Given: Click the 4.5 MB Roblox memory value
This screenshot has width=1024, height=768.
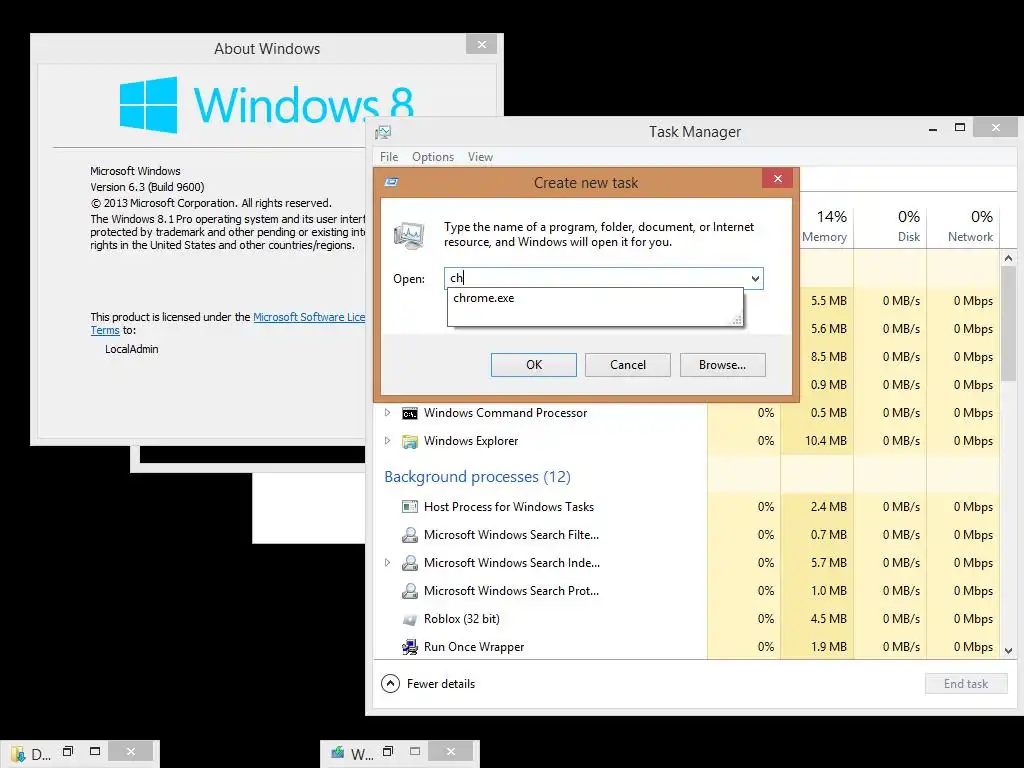Looking at the screenshot, I should pyautogui.click(x=829, y=619).
